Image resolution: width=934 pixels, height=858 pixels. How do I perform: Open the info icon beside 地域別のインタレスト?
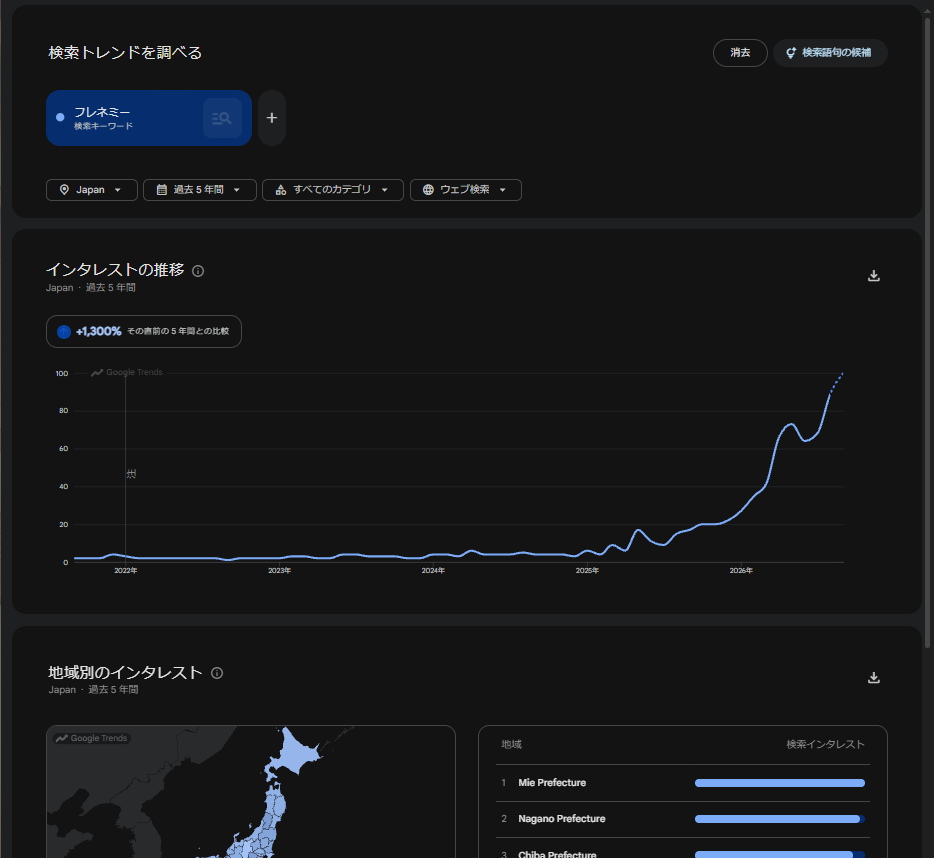217,673
